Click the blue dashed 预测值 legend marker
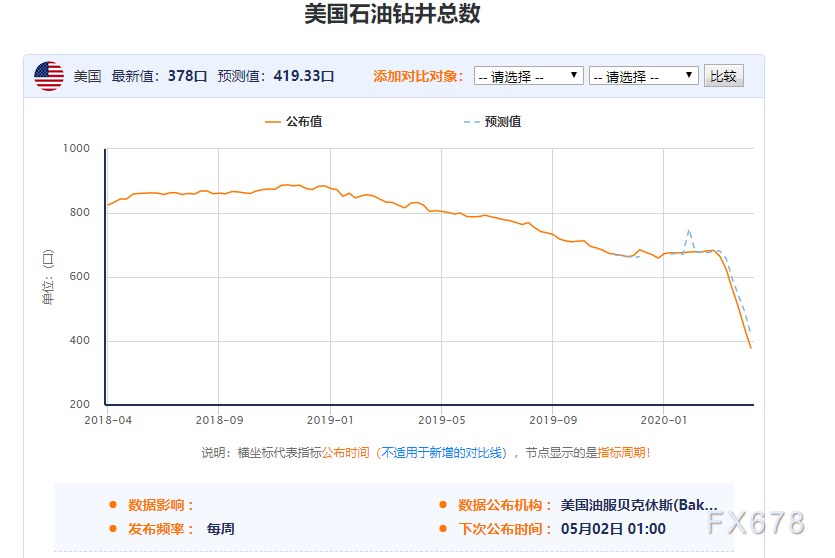The height and width of the screenshot is (558, 835). pos(472,122)
